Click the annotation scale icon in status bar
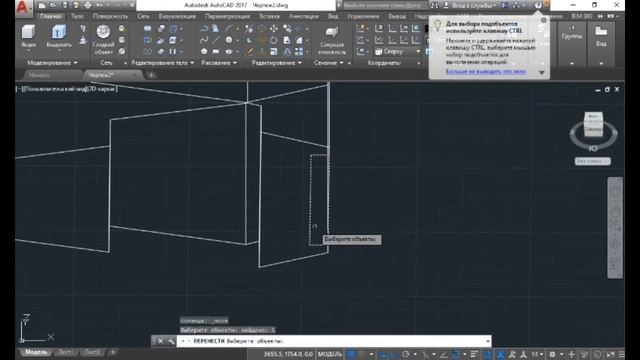 coord(523,354)
